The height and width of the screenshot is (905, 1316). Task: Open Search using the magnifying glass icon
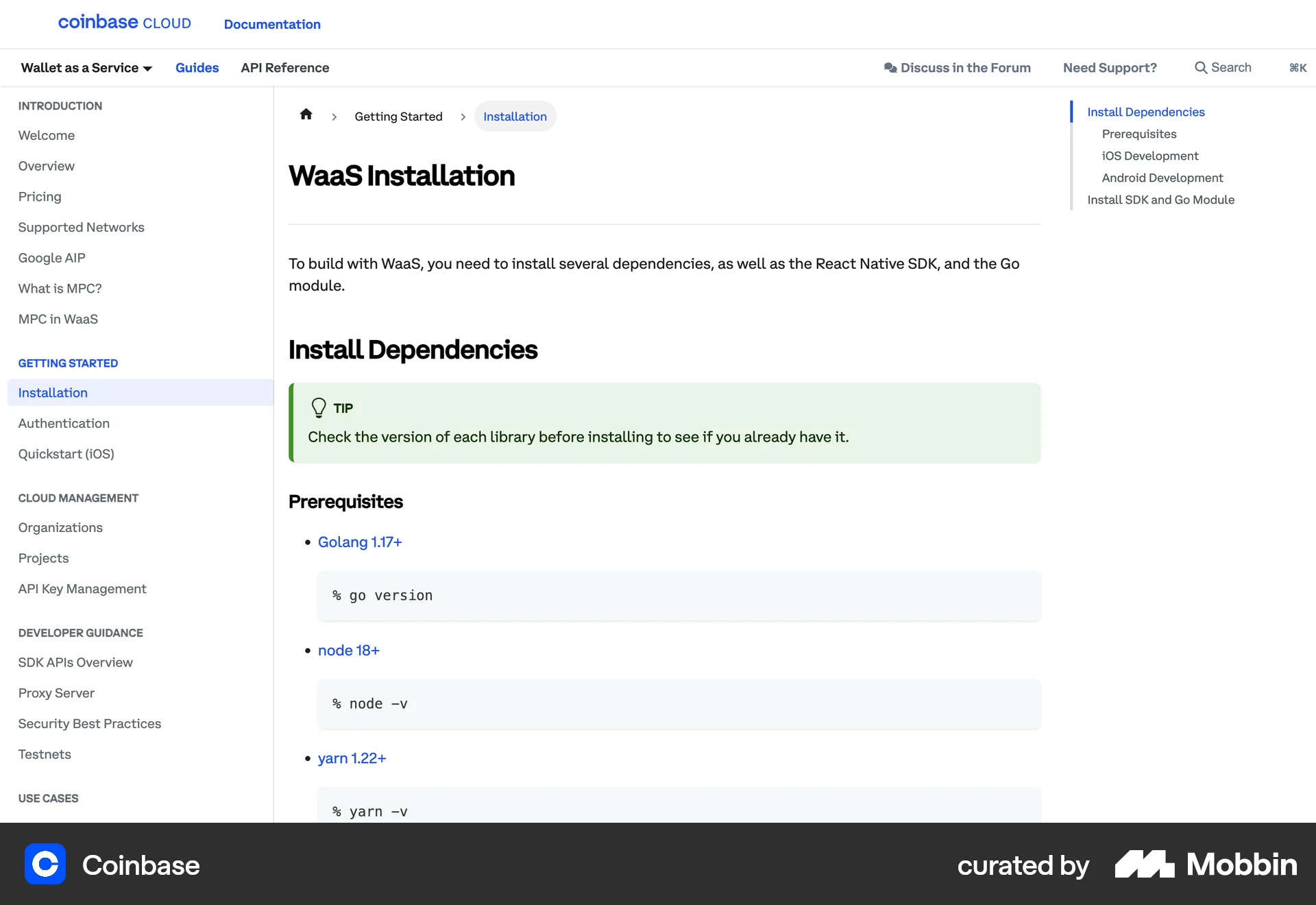(x=1202, y=67)
